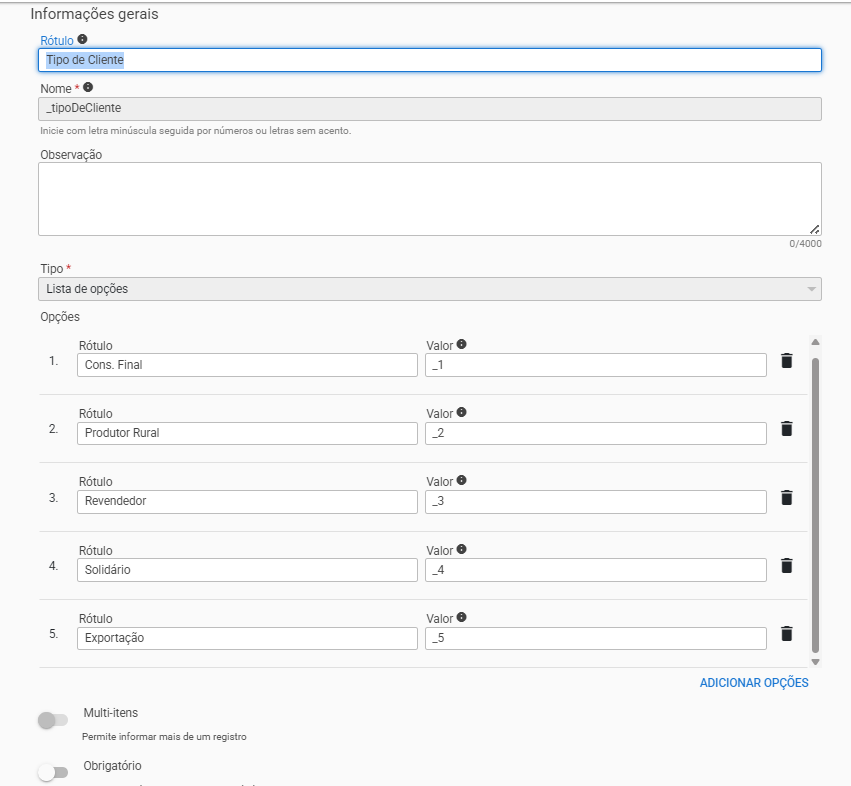Click the _3 value field for Revendedor
This screenshot has height=786, width=851.
point(595,501)
